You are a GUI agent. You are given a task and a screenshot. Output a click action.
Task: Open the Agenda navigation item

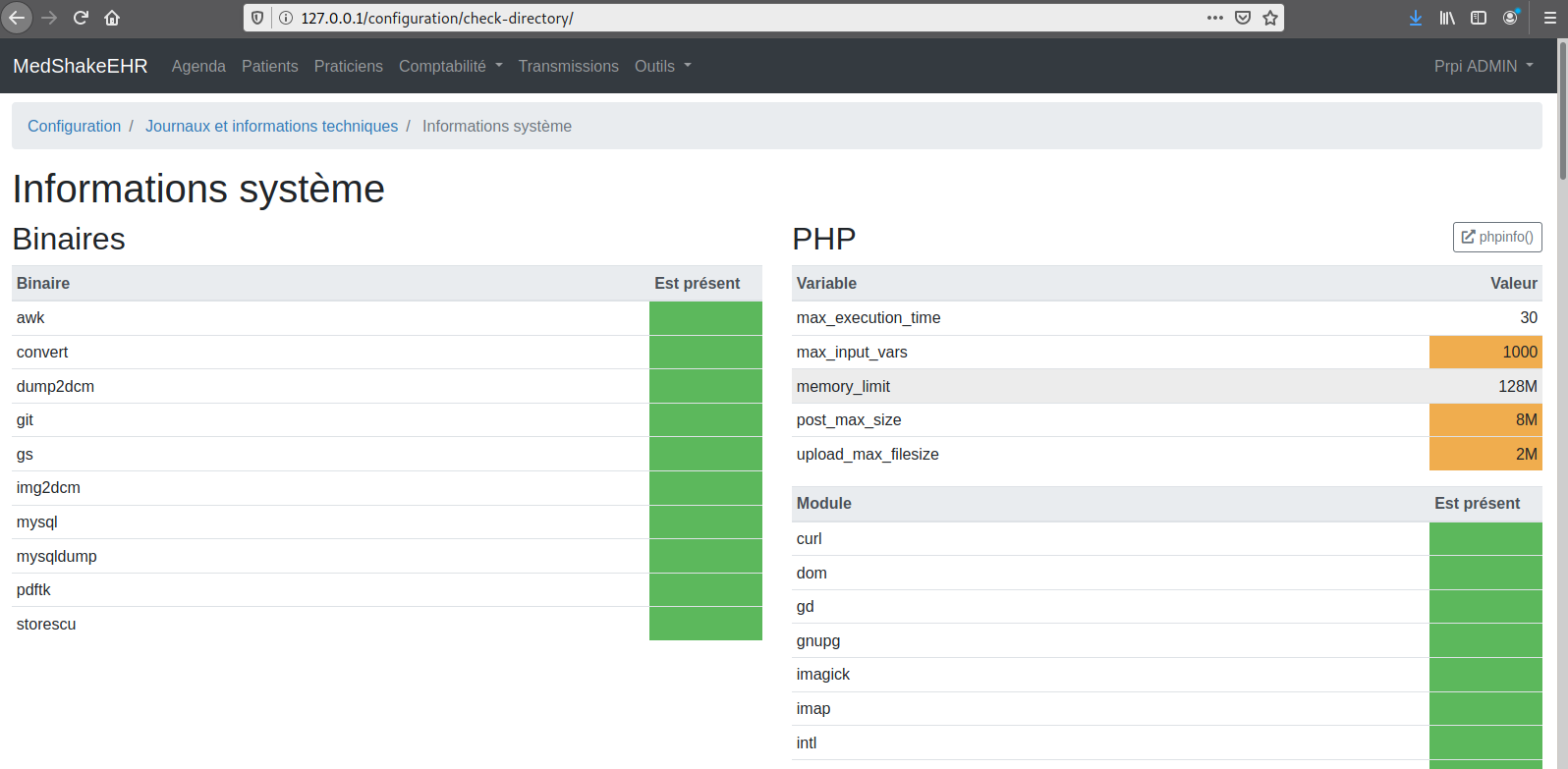pyautogui.click(x=198, y=66)
